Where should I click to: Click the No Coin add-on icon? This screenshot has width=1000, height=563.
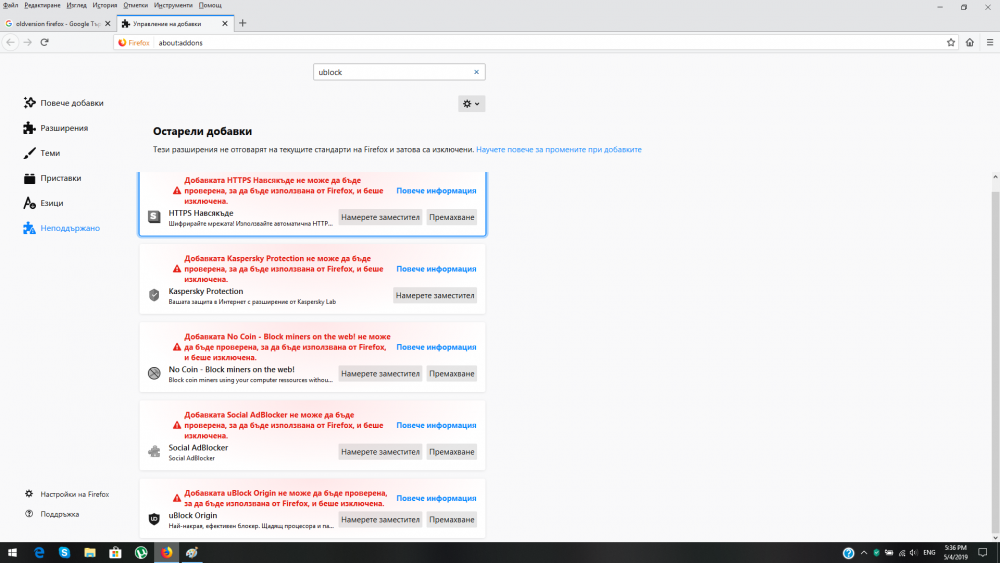click(154, 373)
